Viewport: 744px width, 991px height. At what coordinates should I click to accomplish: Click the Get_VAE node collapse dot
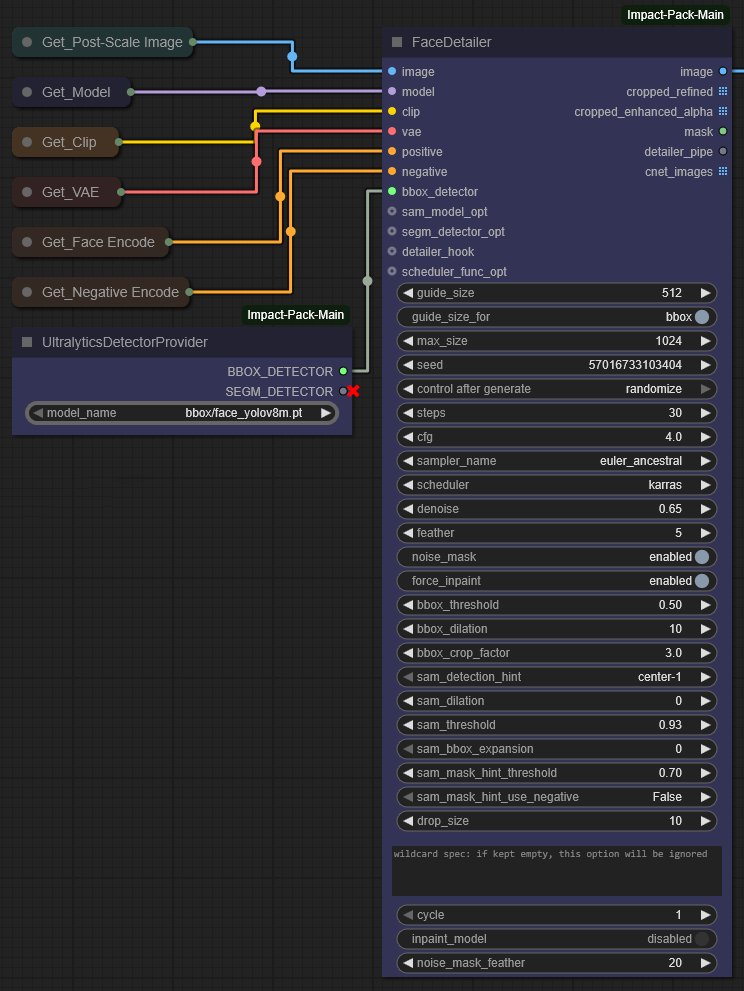(27, 192)
